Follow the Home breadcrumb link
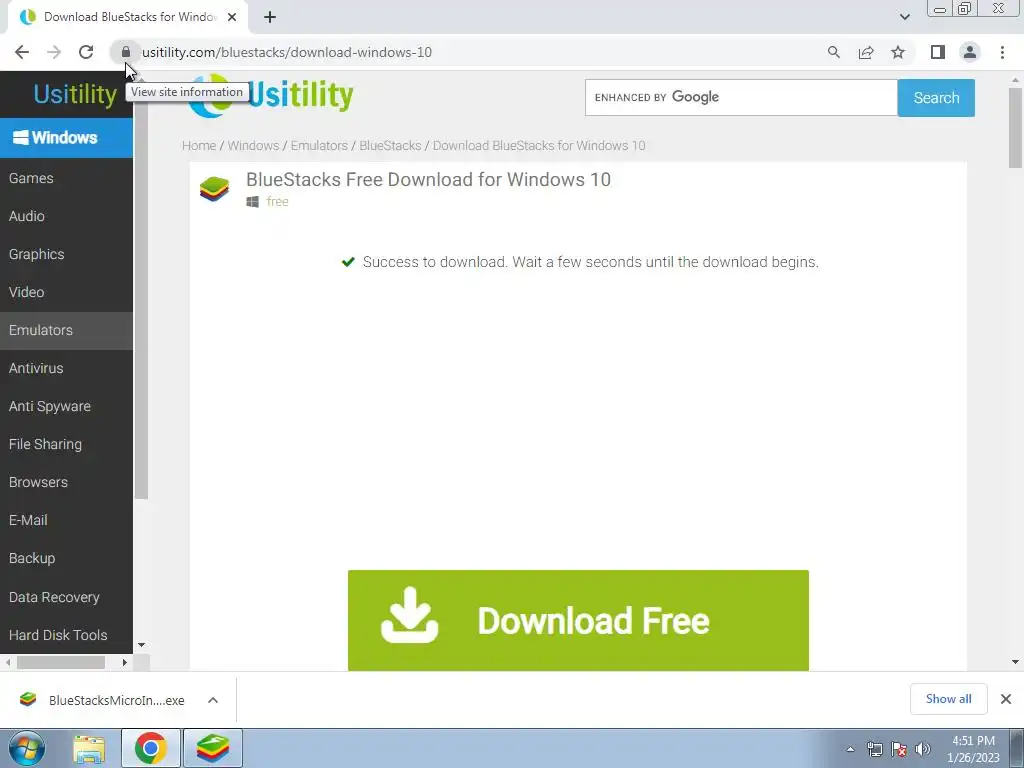1024x768 pixels. coord(199,146)
